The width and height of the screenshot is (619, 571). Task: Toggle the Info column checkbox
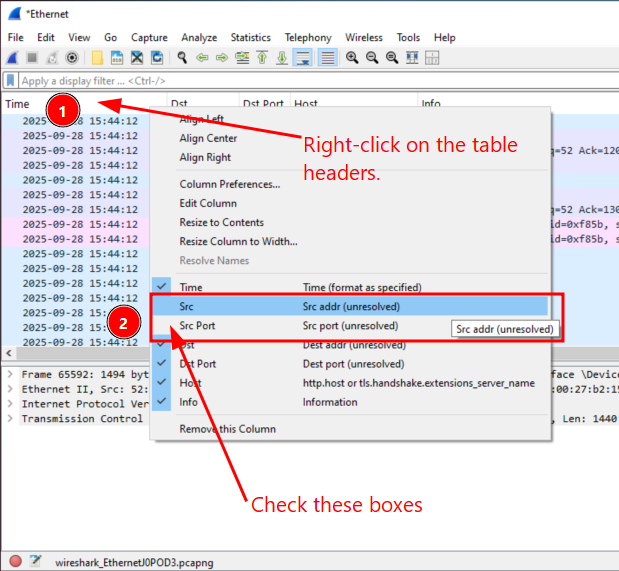coord(162,402)
